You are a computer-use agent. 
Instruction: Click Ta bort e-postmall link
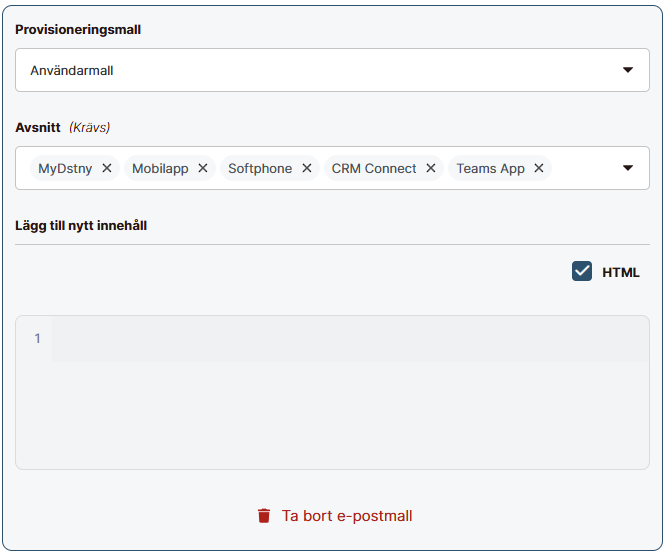coord(346,516)
